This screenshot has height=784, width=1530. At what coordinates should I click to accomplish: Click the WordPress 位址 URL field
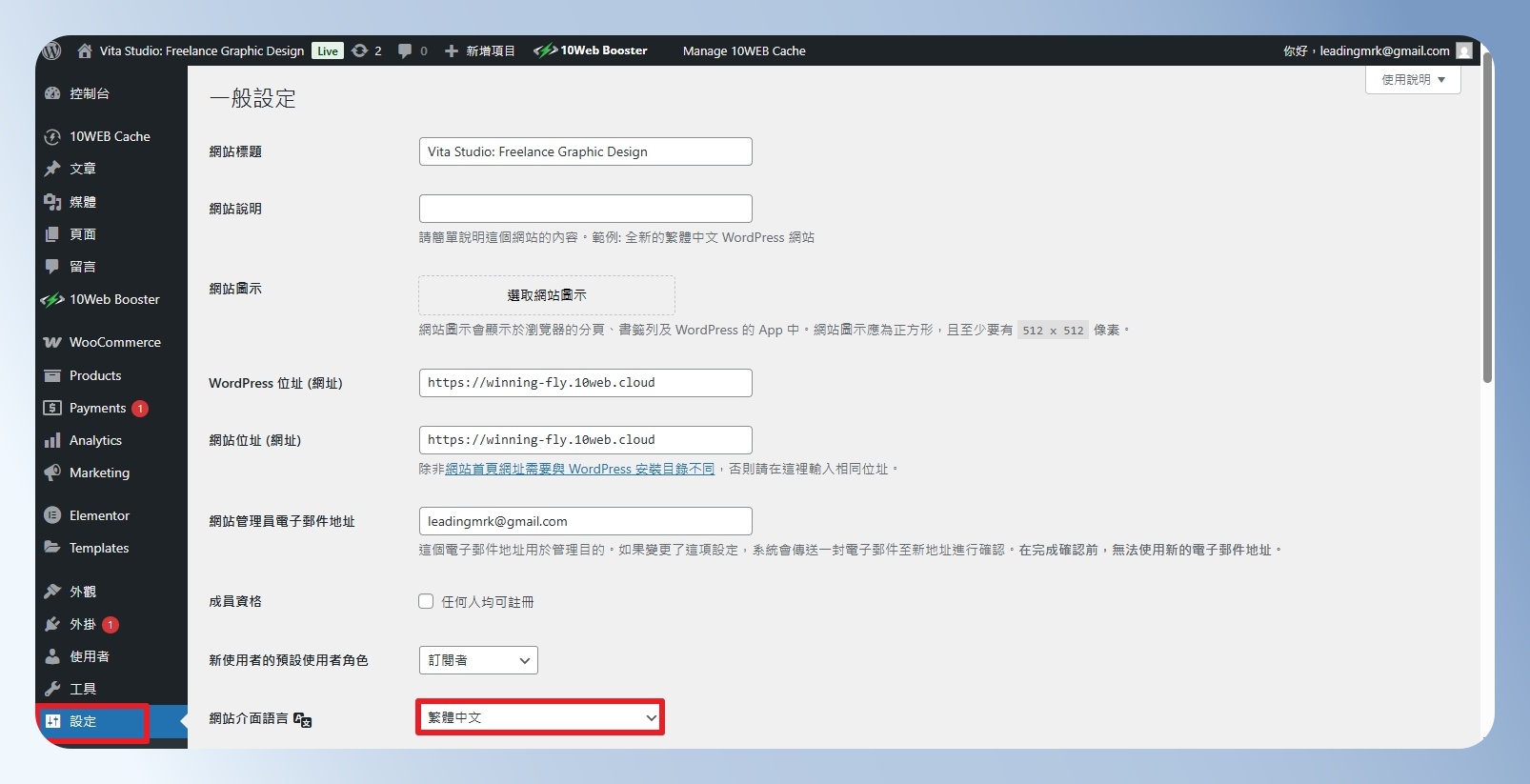point(585,383)
